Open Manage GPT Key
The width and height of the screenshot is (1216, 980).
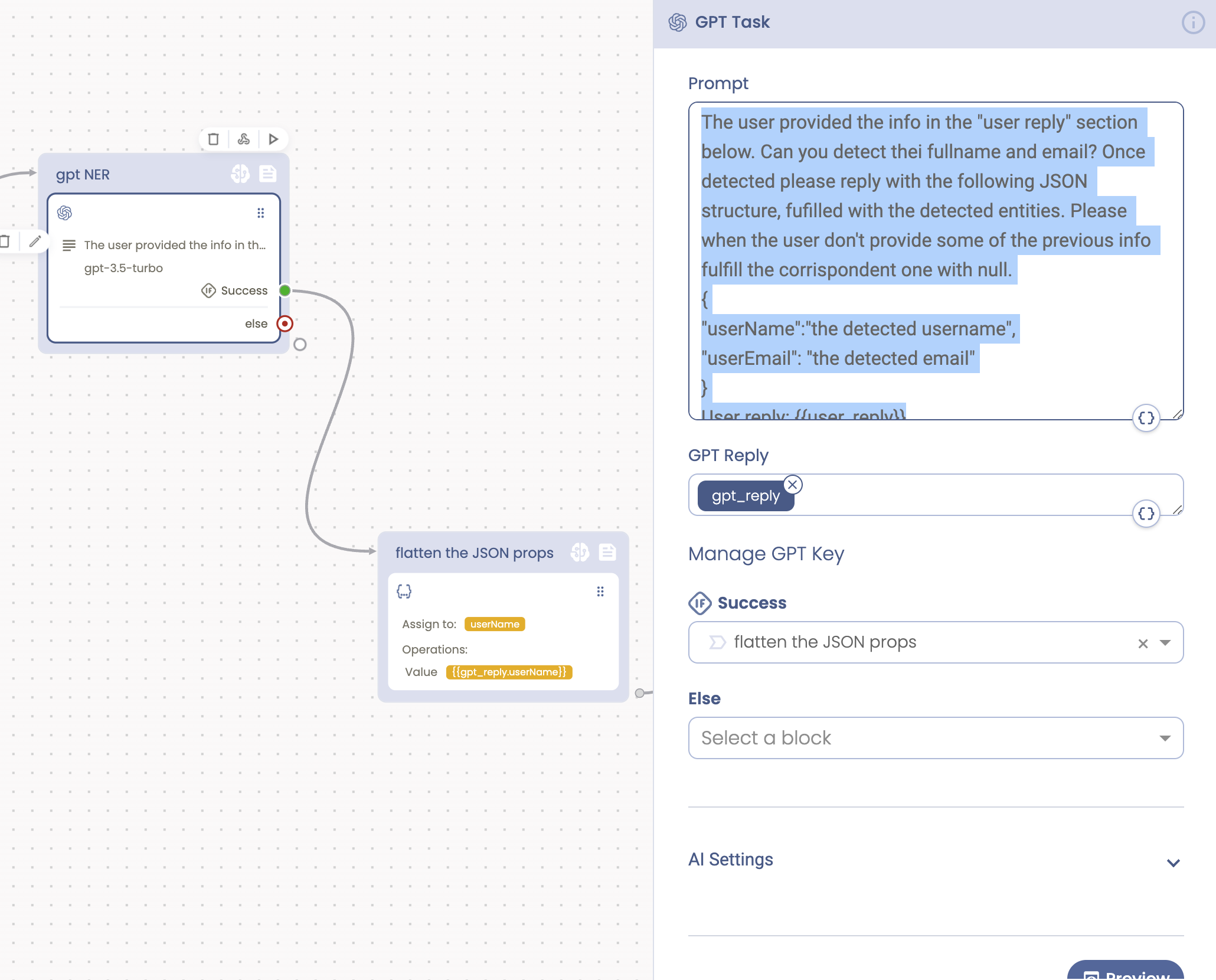(766, 554)
